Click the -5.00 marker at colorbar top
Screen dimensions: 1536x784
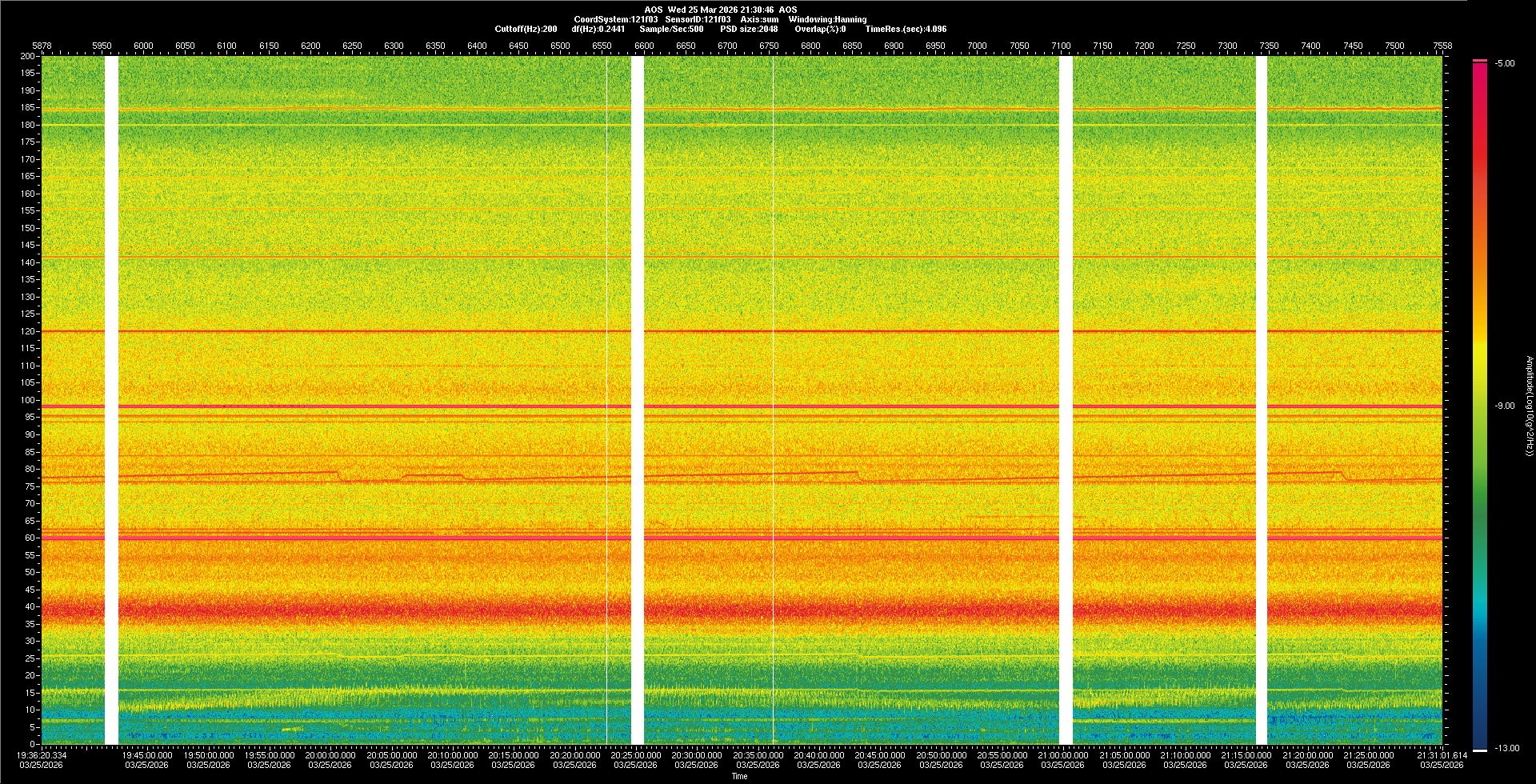pos(1504,64)
